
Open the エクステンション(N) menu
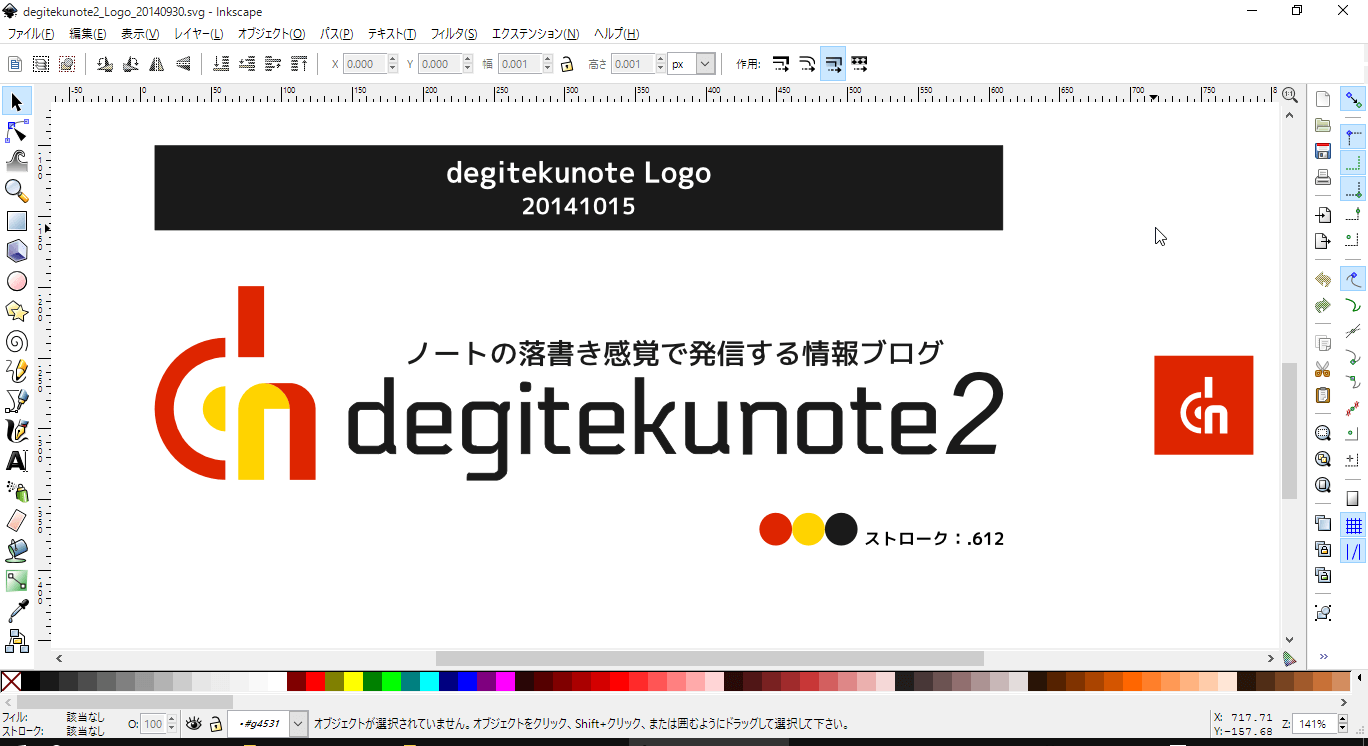pyautogui.click(x=535, y=34)
